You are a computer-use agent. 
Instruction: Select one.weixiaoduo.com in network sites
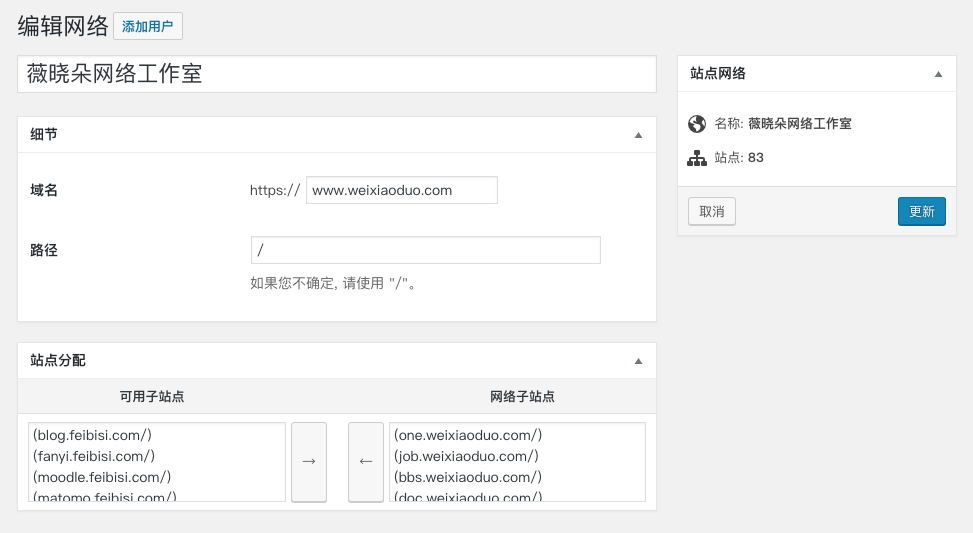pos(468,435)
